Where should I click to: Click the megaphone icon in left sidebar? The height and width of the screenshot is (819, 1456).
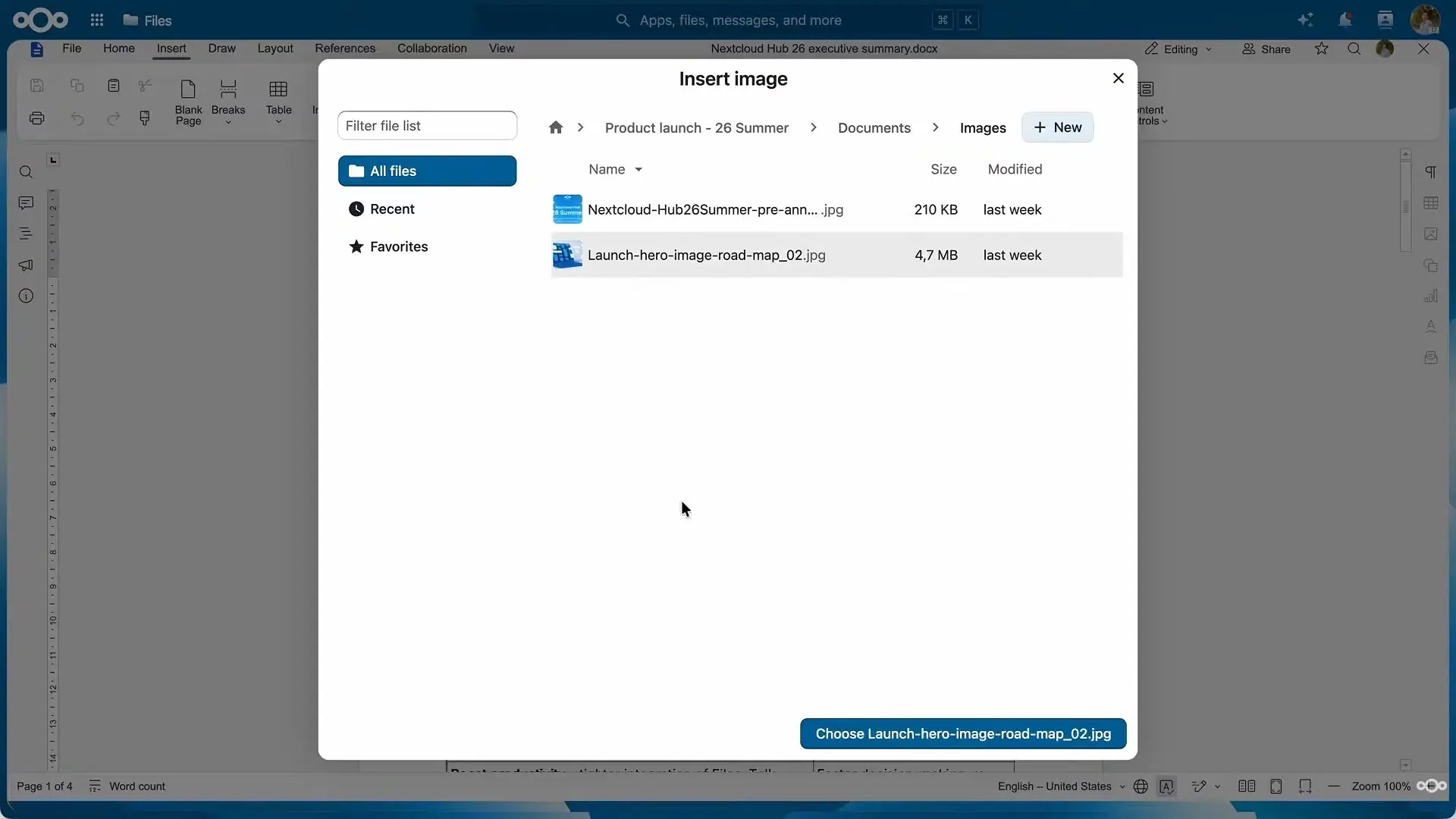point(26,265)
